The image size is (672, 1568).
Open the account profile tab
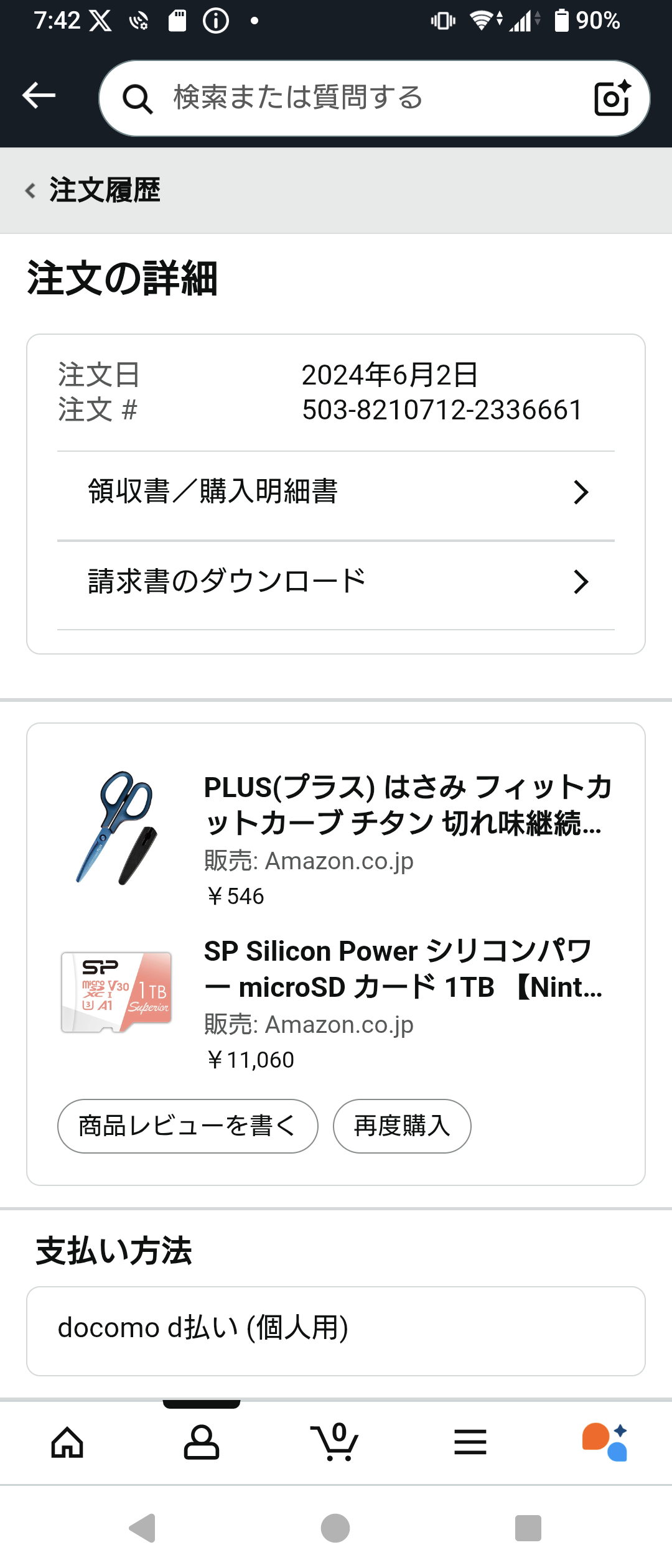click(x=202, y=1442)
